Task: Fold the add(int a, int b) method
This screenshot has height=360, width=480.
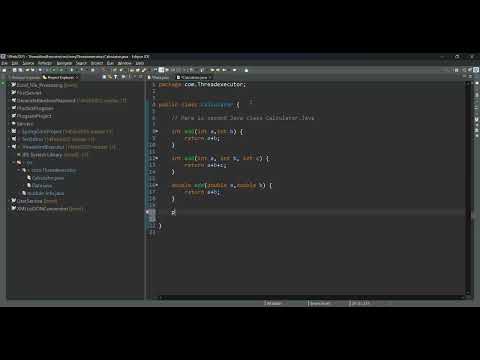Action: point(157,131)
